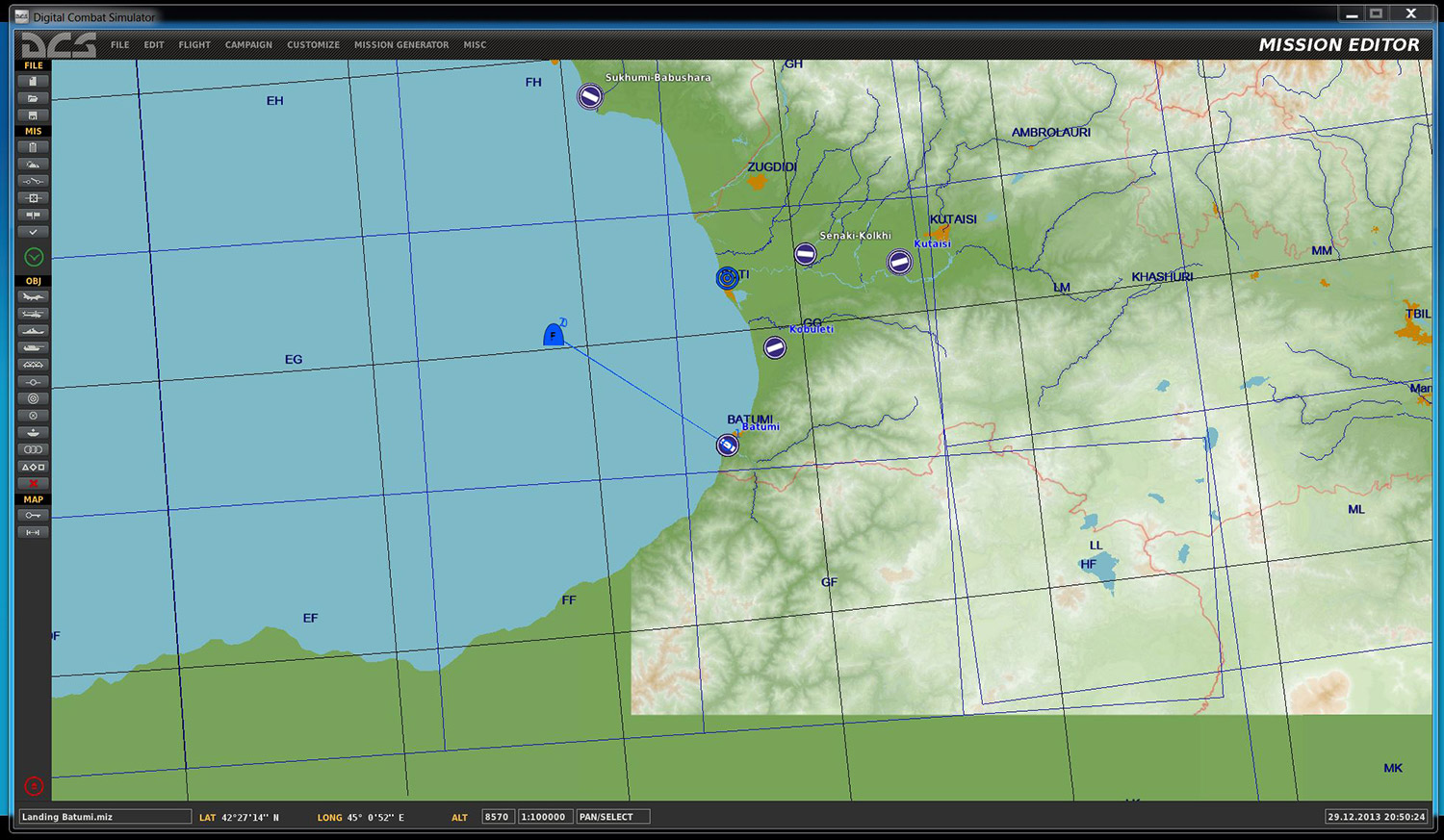The image size is (1444, 840).
Task: Click the DCS logo in top left
Action: (59, 44)
